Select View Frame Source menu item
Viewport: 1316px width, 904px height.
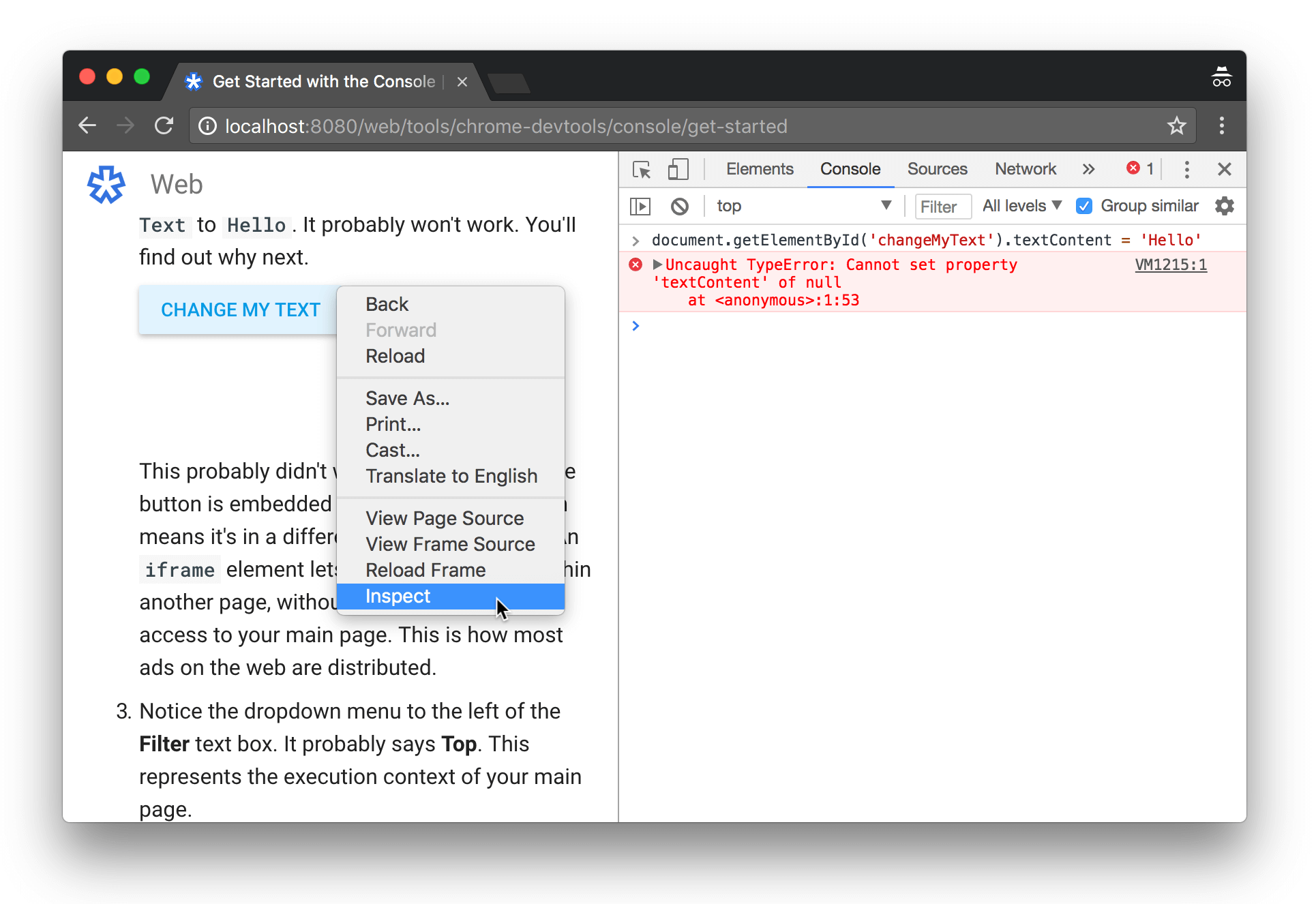tap(450, 545)
